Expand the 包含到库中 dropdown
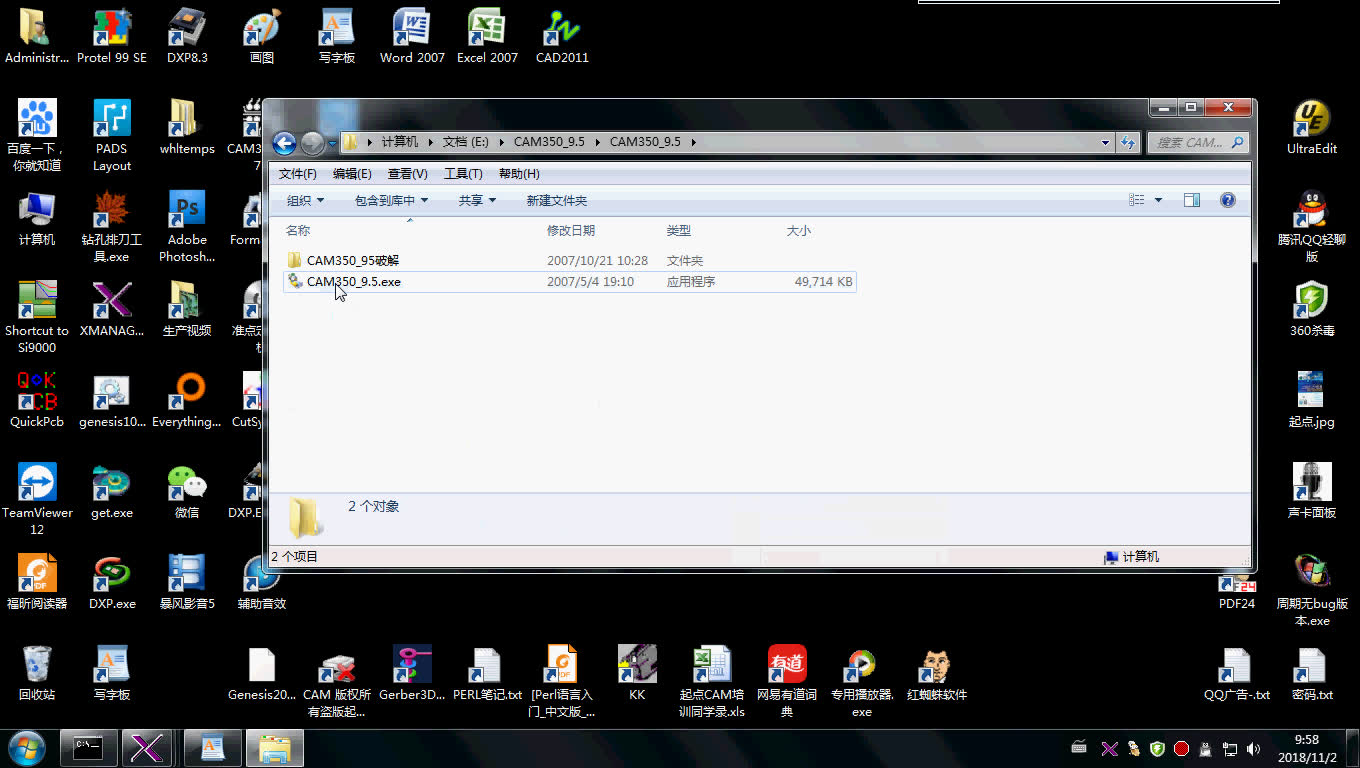Screen dimensions: 1360x768 (391, 200)
